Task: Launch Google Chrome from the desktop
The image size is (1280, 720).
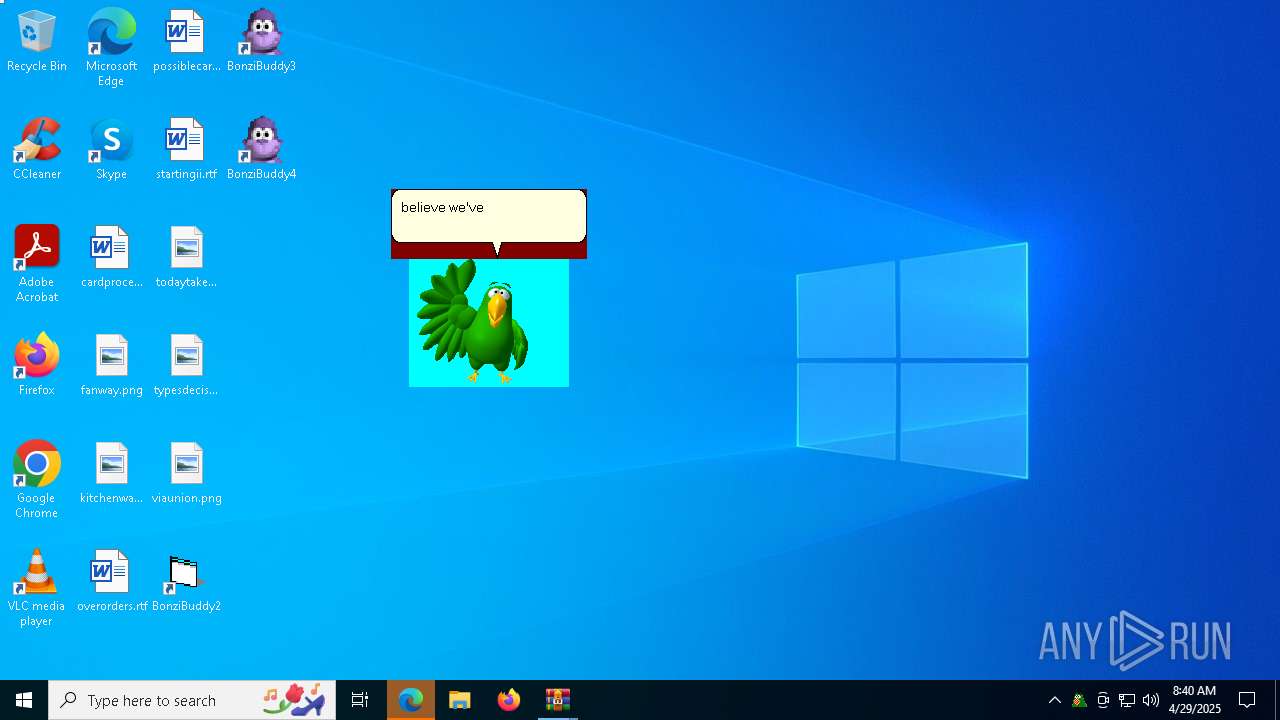Action: click(x=37, y=480)
